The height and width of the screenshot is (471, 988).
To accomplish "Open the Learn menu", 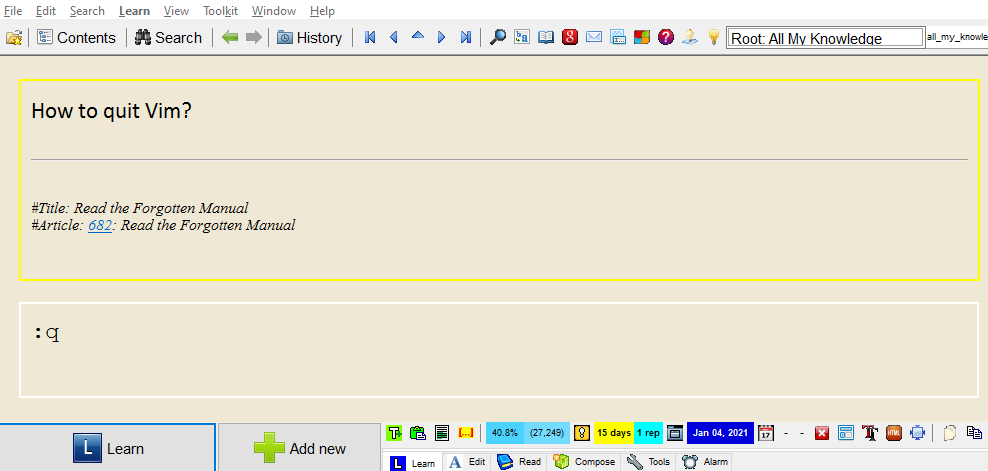I will click(134, 11).
